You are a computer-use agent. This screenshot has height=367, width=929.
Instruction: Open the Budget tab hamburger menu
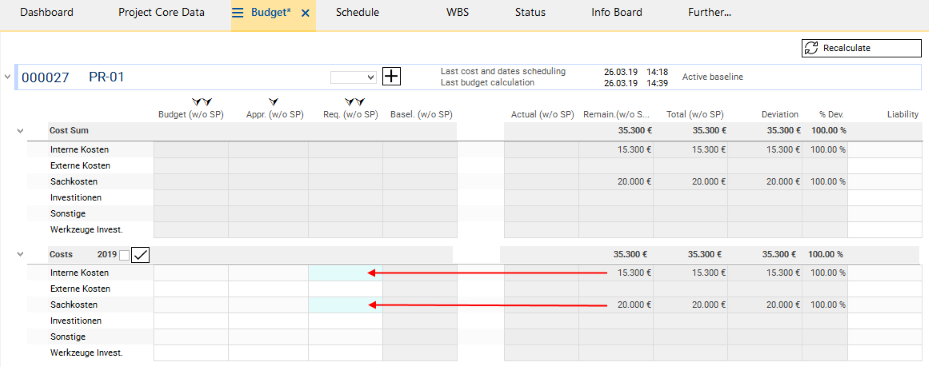click(x=238, y=12)
